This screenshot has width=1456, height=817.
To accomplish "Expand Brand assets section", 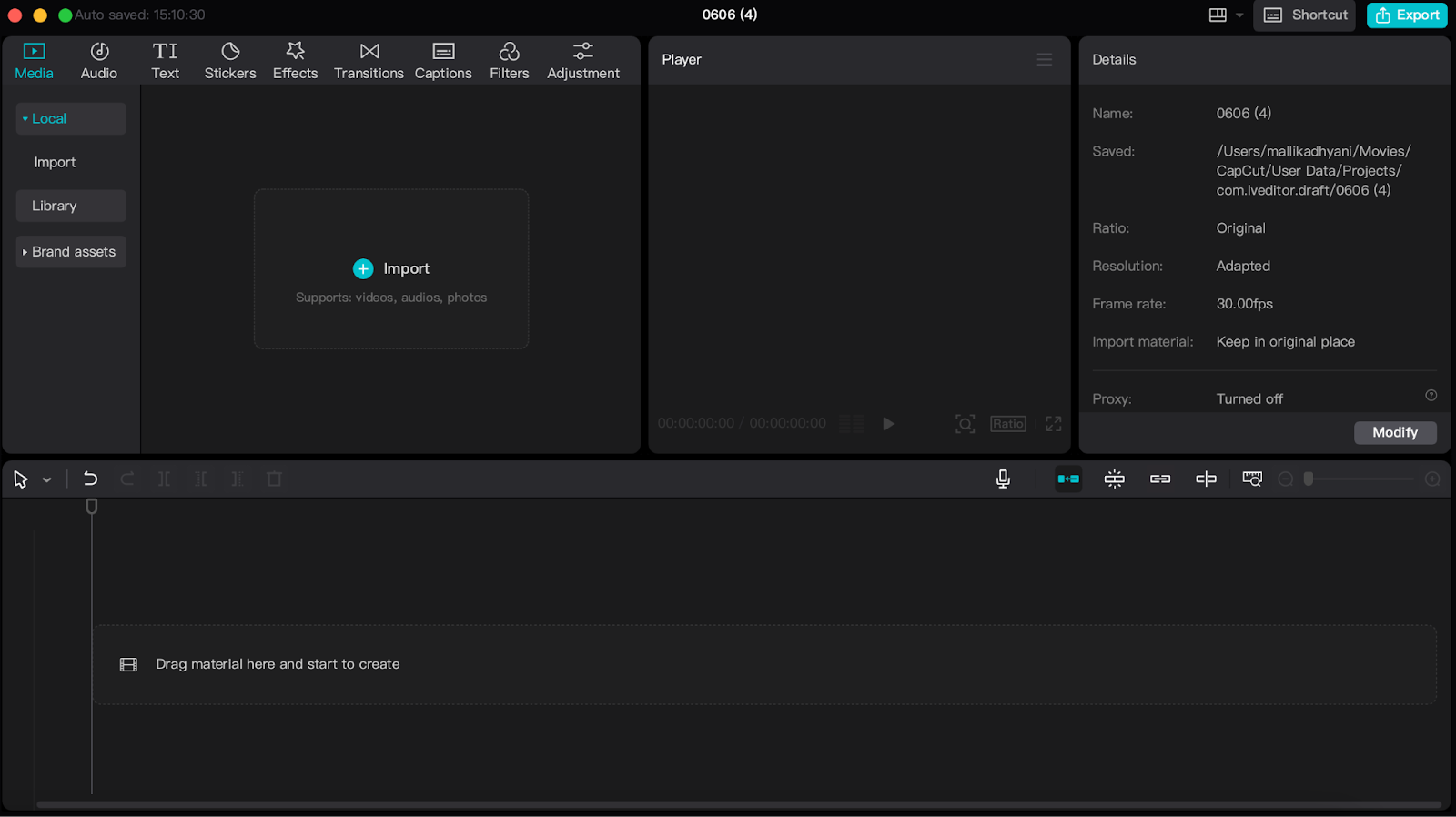I will pyautogui.click(x=71, y=251).
